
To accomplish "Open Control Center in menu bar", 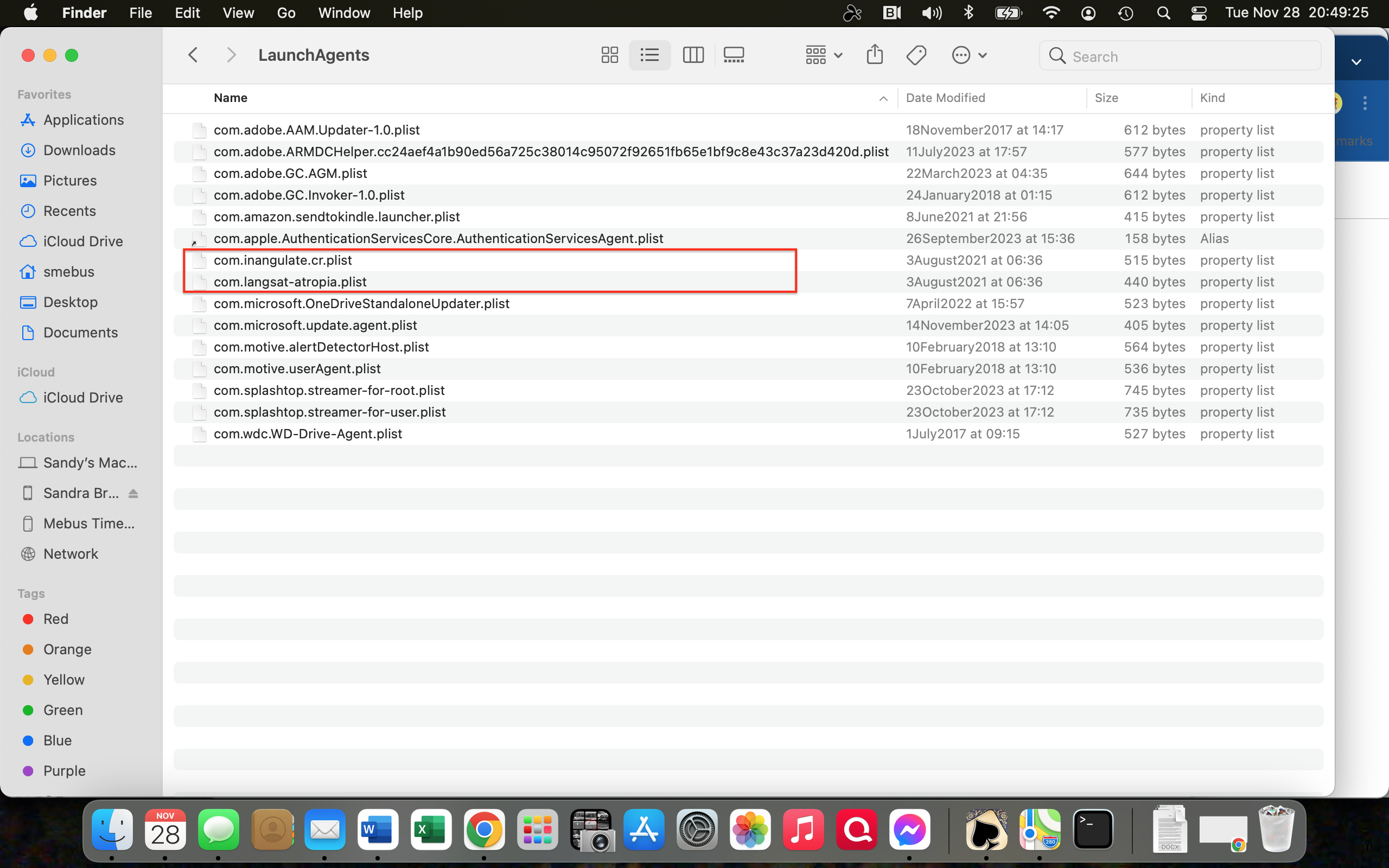I will click(1199, 12).
